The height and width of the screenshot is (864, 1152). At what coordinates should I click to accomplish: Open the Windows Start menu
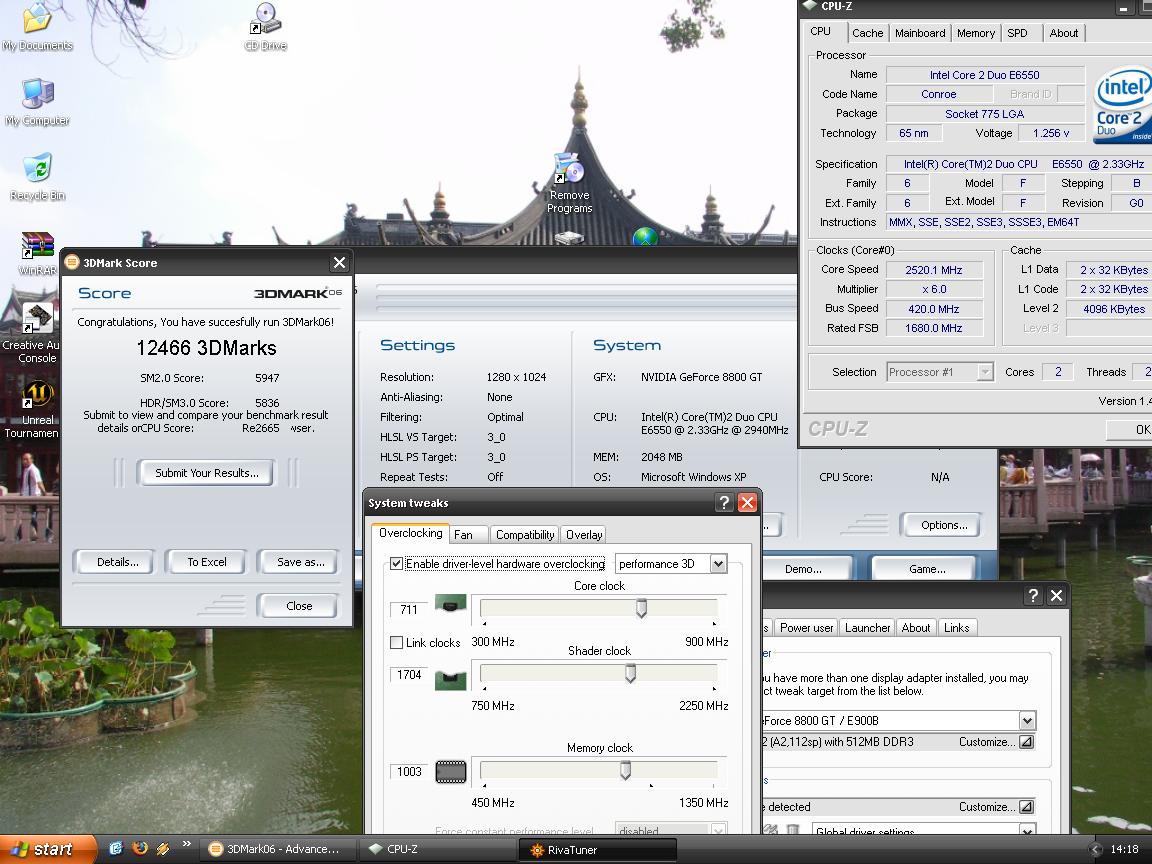pos(47,849)
